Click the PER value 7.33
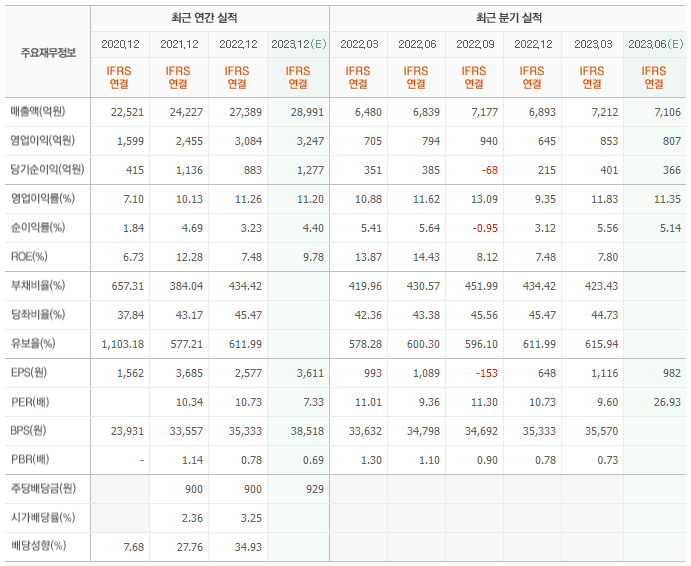This screenshot has height=566, width=691. coord(313,402)
